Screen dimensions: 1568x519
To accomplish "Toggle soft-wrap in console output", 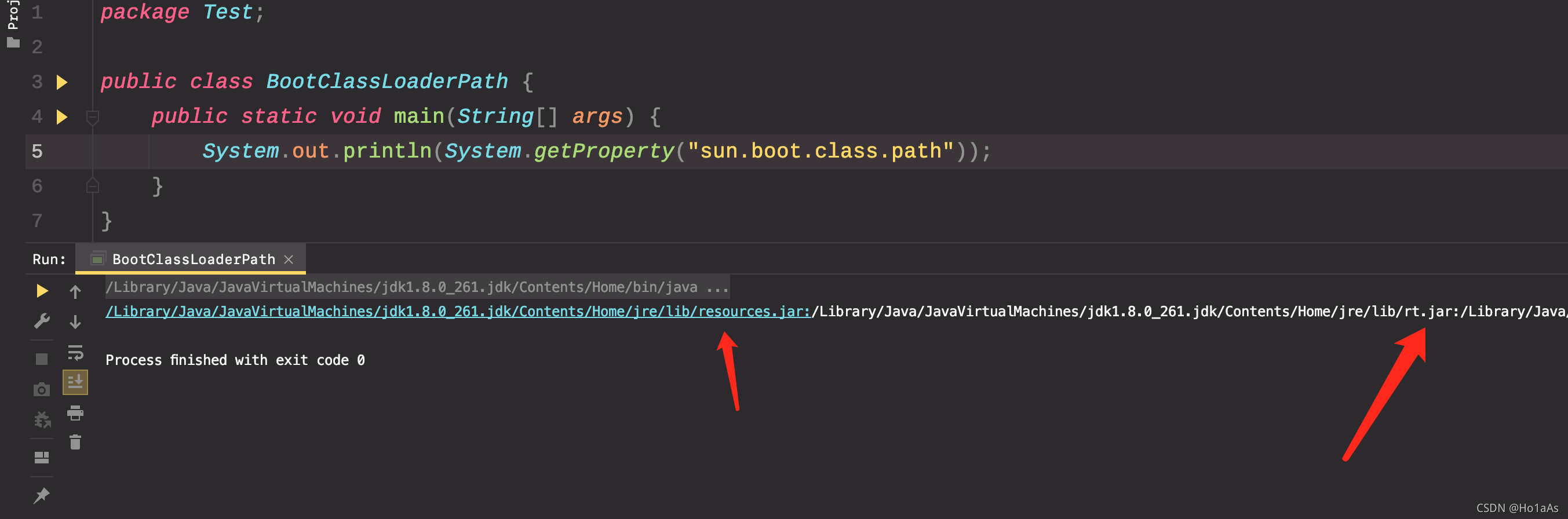I will (x=75, y=352).
